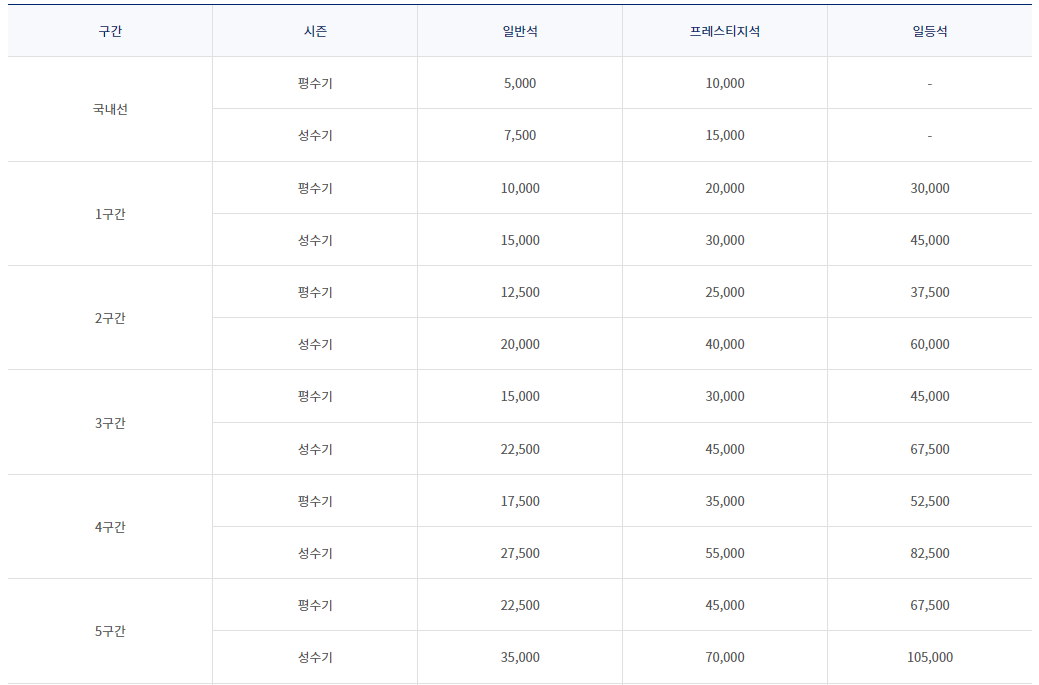This screenshot has width=1039, height=685.
Task: Select the 3구간 row label
Action: tap(106, 422)
